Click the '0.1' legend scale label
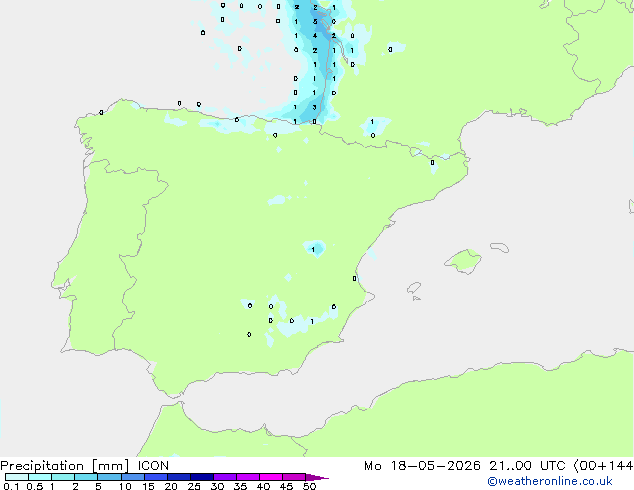Screen dimensions: 634x490 coord(11,486)
